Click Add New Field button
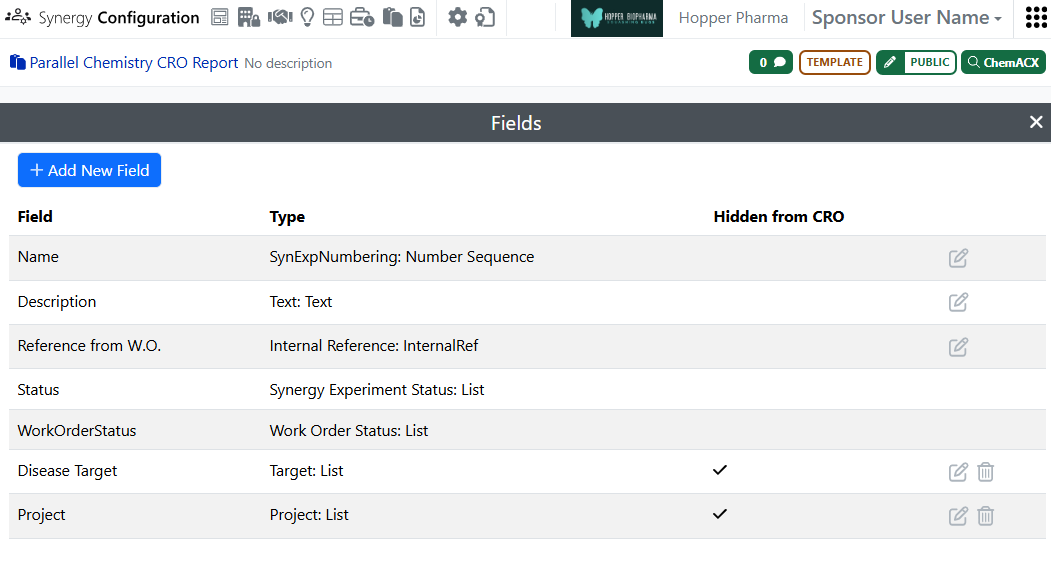The height and width of the screenshot is (570, 1051). coord(89,170)
